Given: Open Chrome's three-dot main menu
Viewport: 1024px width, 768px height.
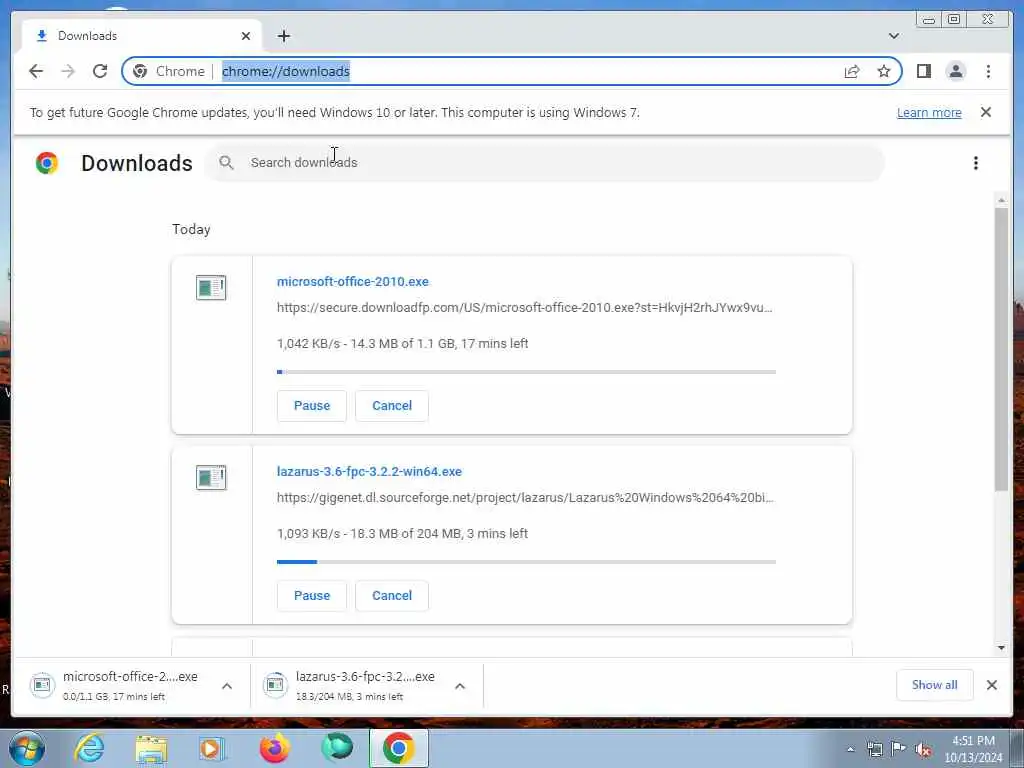Looking at the screenshot, I should (x=988, y=71).
